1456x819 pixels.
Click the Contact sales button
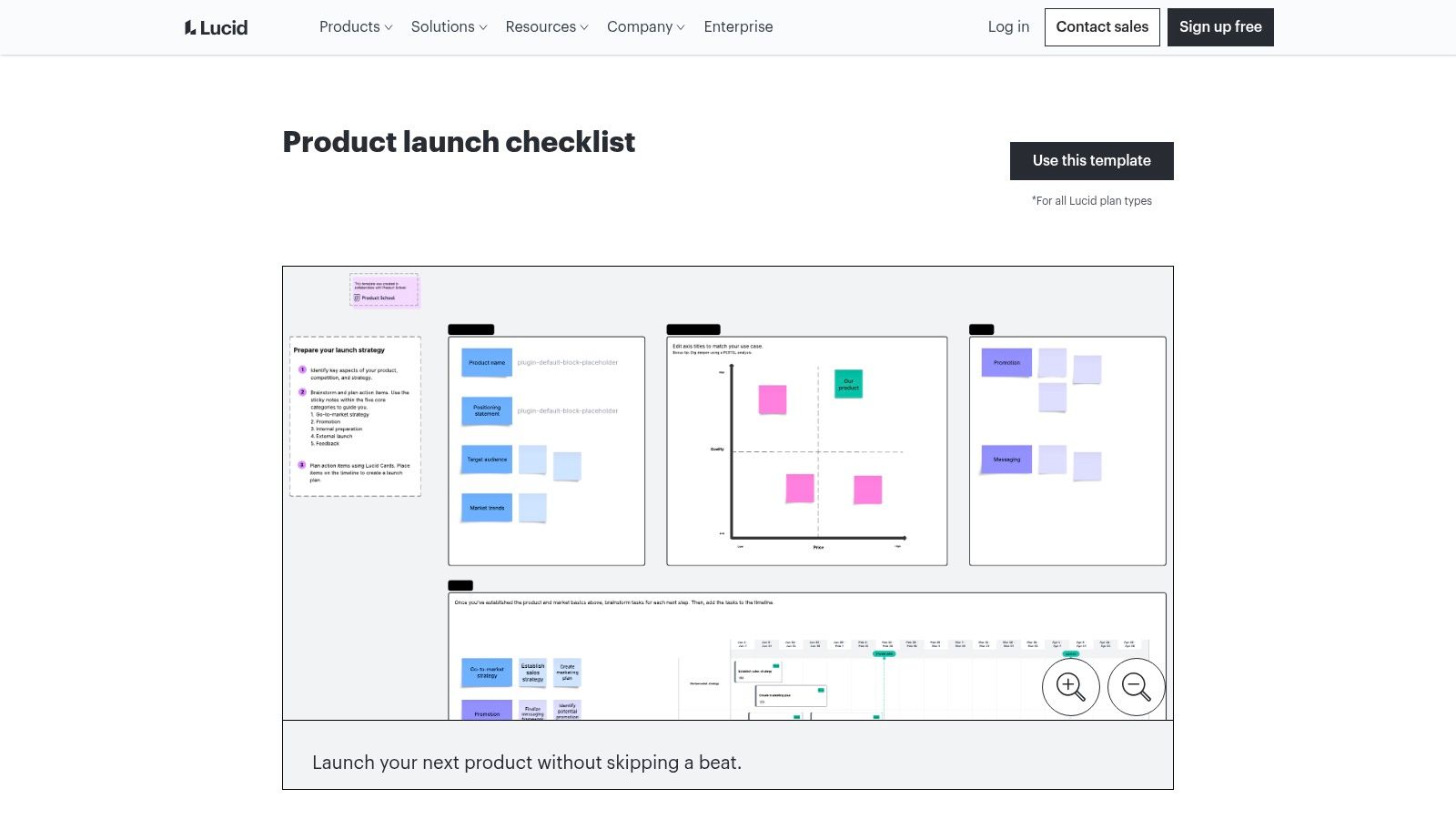1102,26
